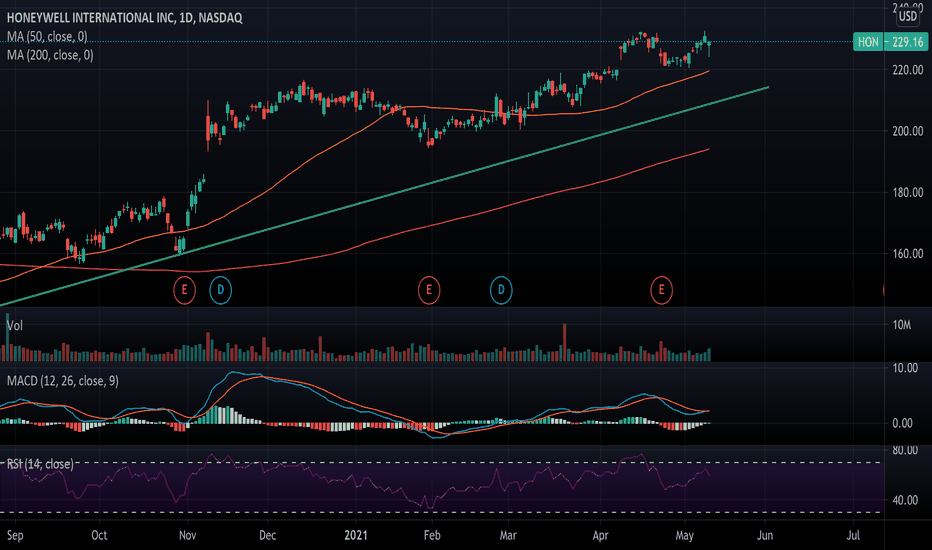Click the 10.00 MACD axis label
This screenshot has width=932, height=550.
pyautogui.click(x=905, y=368)
